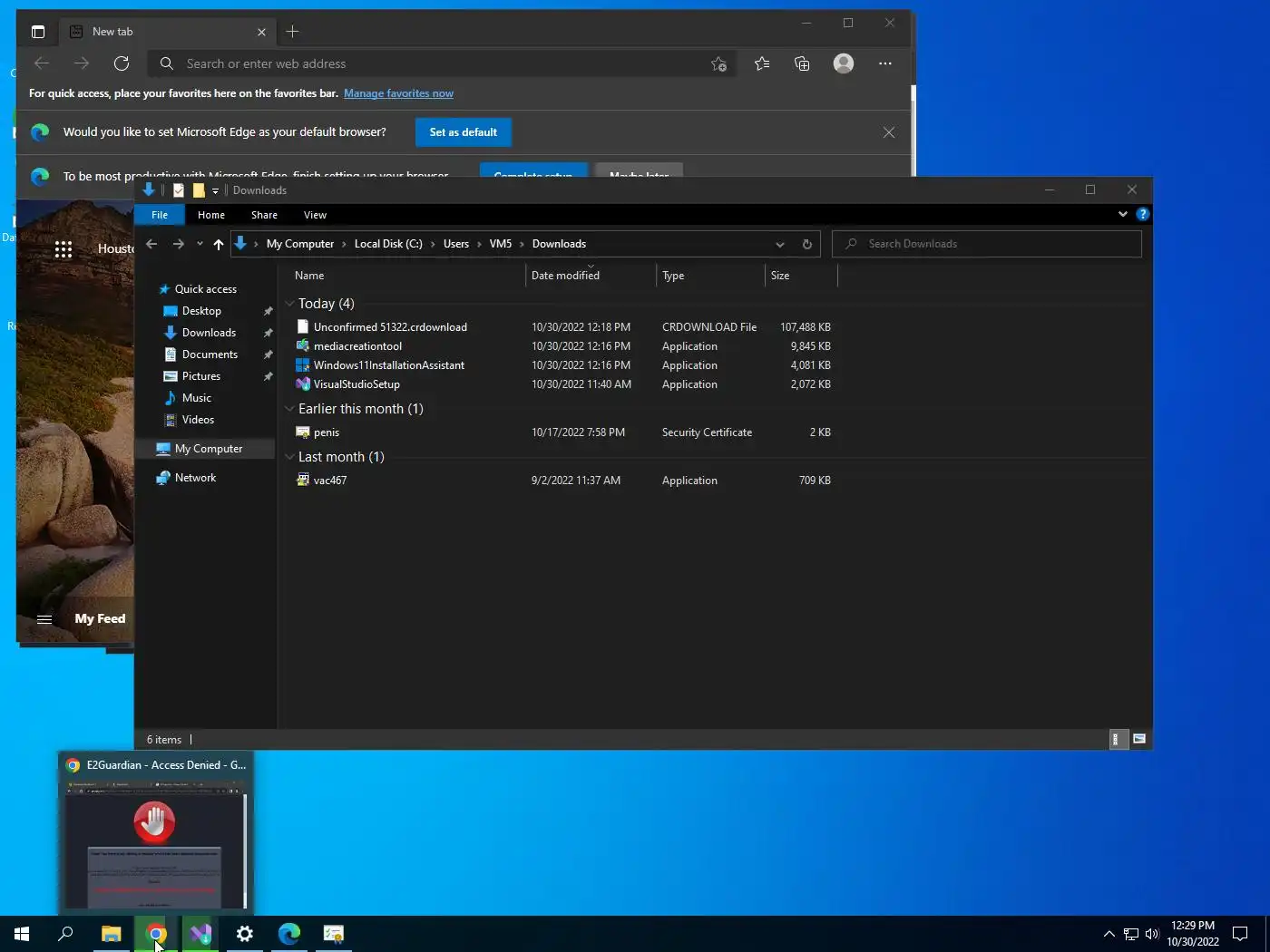The width and height of the screenshot is (1270, 952).
Task: Click the Edge refresh page icon
Action: click(122, 63)
